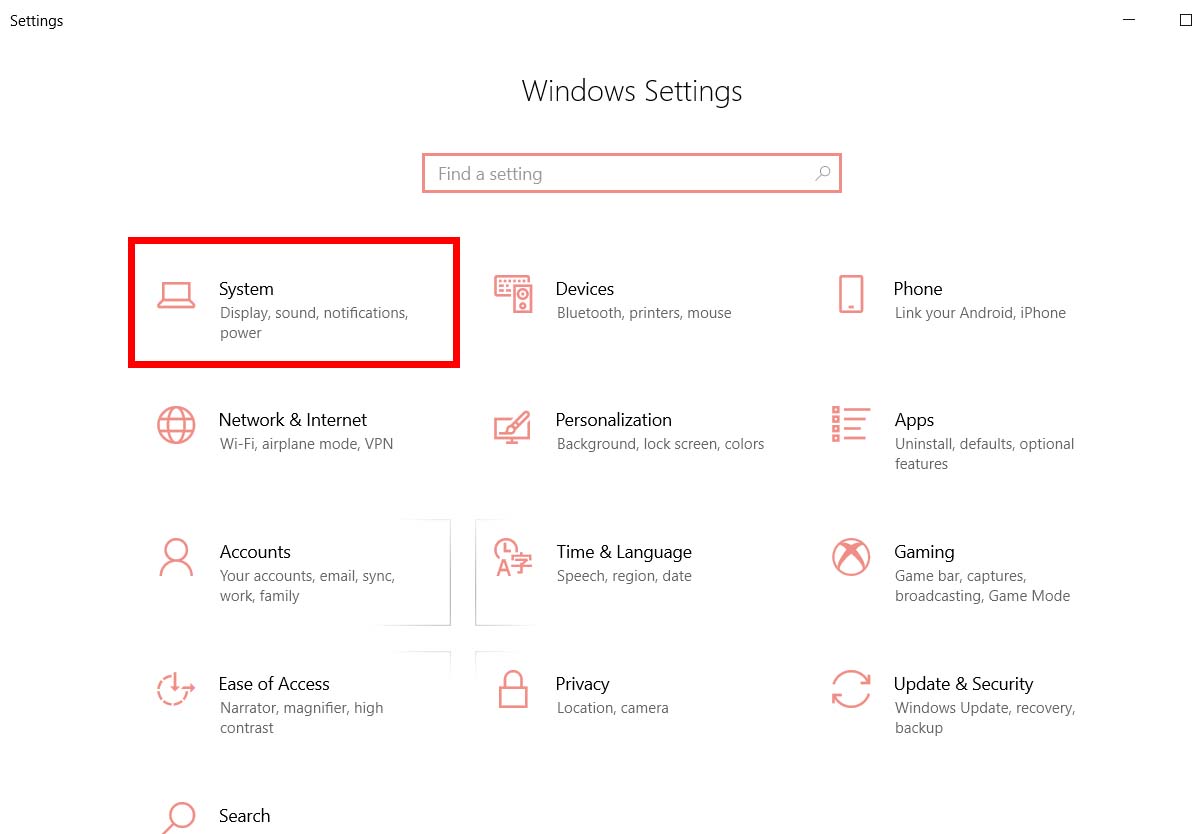Open the Phone settings title

pyautogui.click(x=918, y=289)
